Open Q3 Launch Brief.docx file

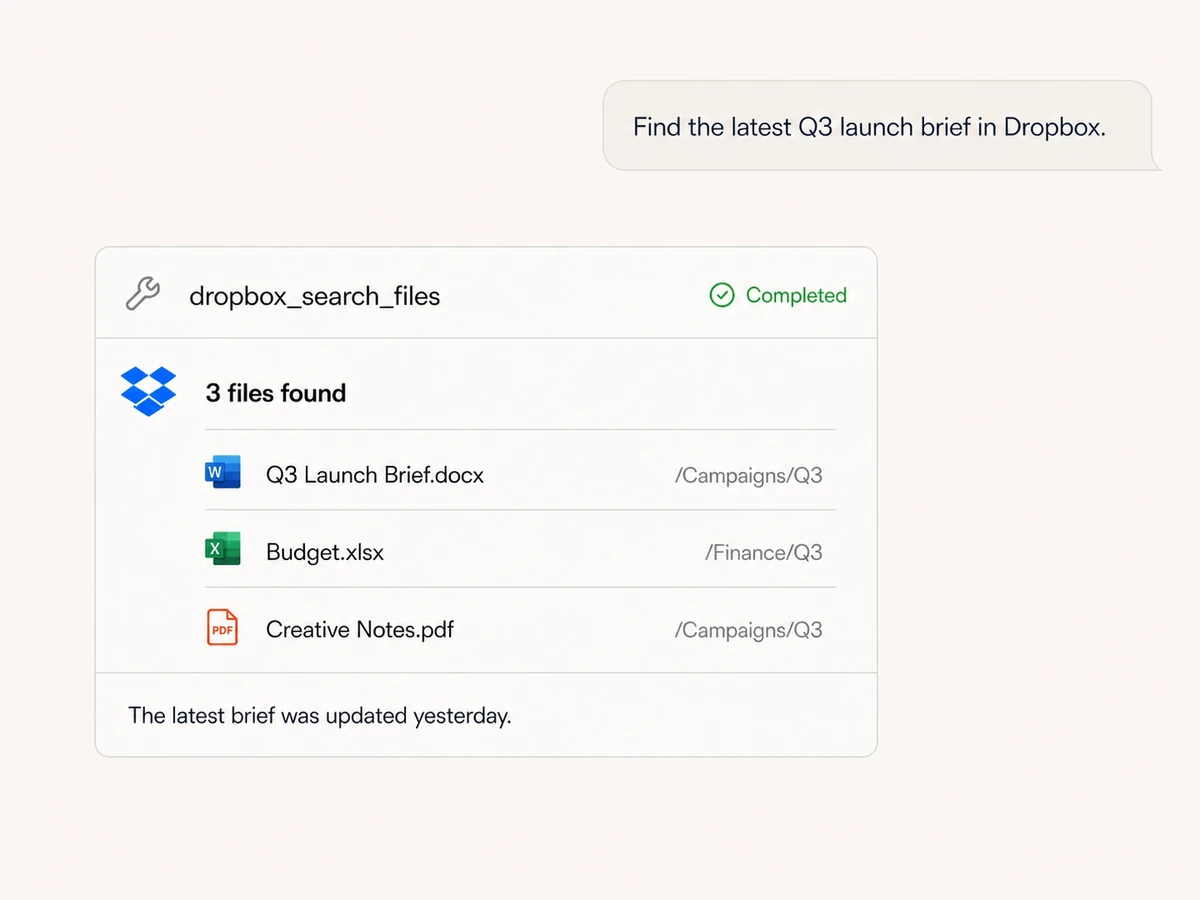pos(375,475)
